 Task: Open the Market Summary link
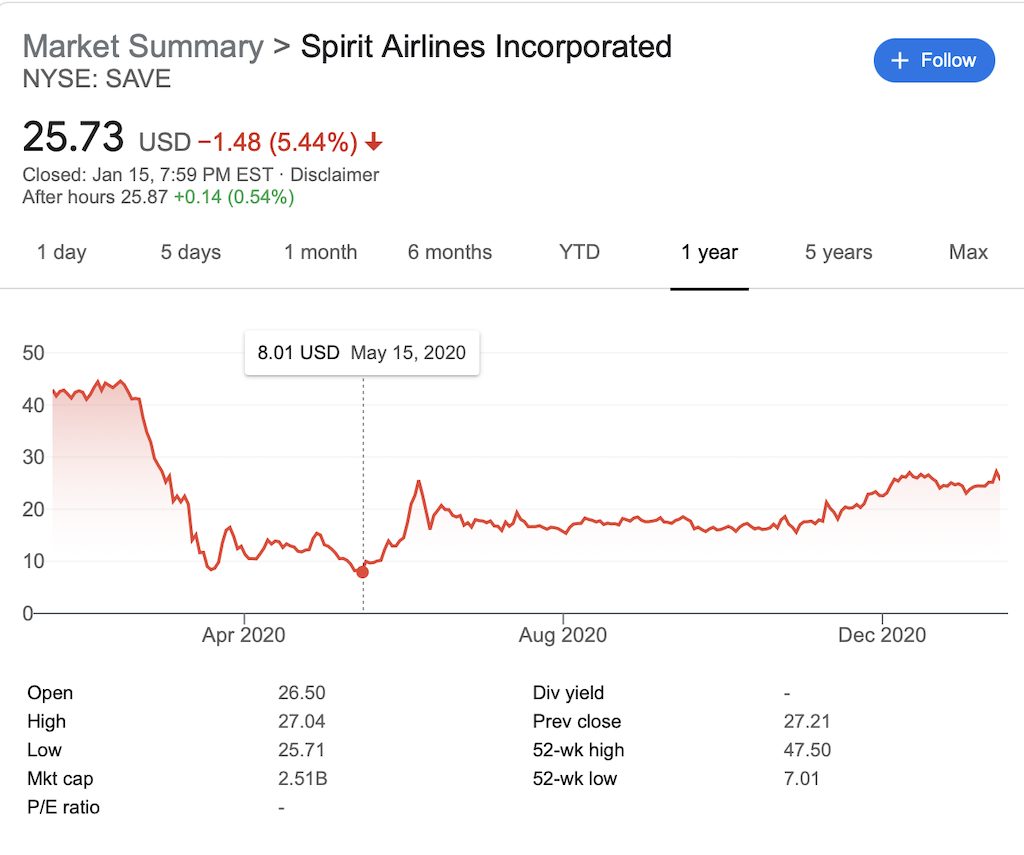point(143,46)
